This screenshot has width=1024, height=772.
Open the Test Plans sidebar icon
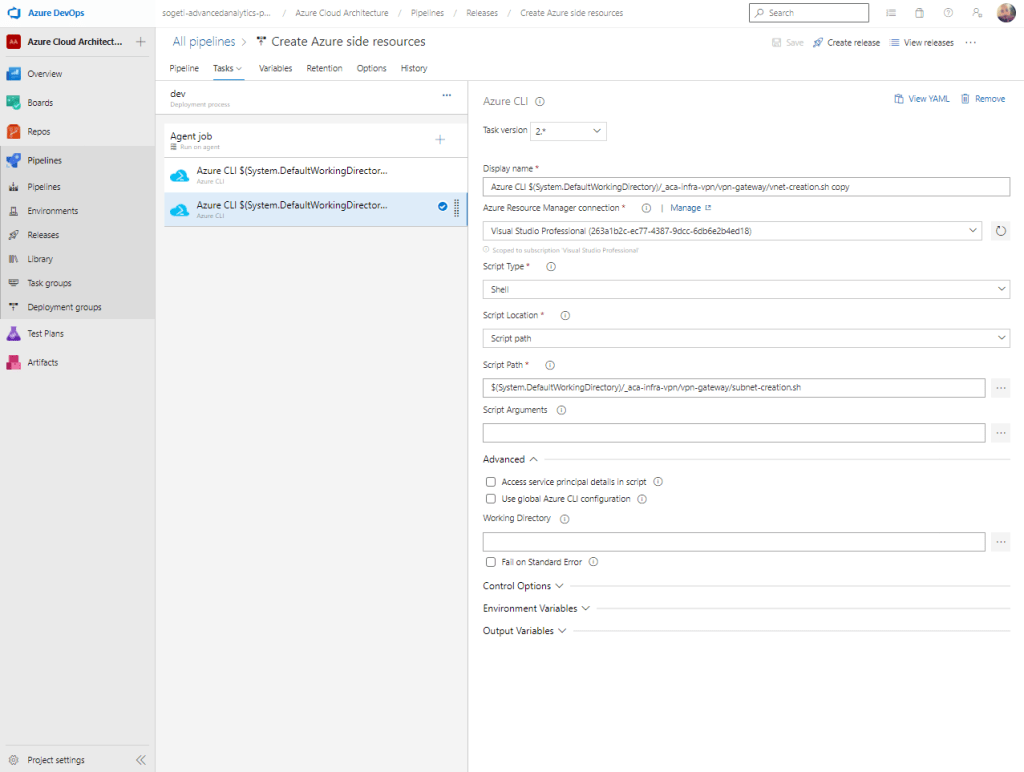click(14, 334)
